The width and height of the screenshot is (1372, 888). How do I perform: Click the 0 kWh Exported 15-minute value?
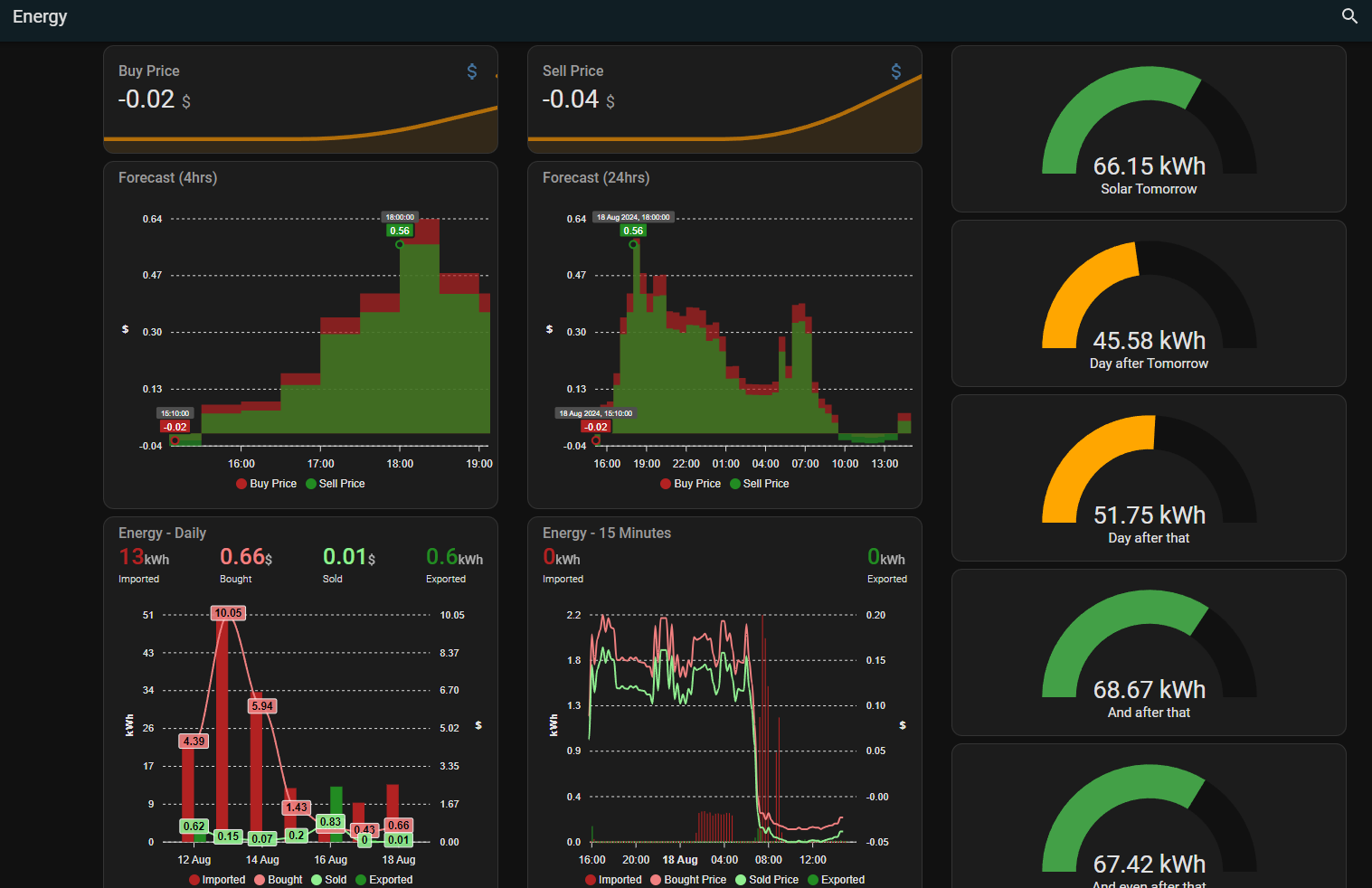pyautogui.click(x=886, y=557)
